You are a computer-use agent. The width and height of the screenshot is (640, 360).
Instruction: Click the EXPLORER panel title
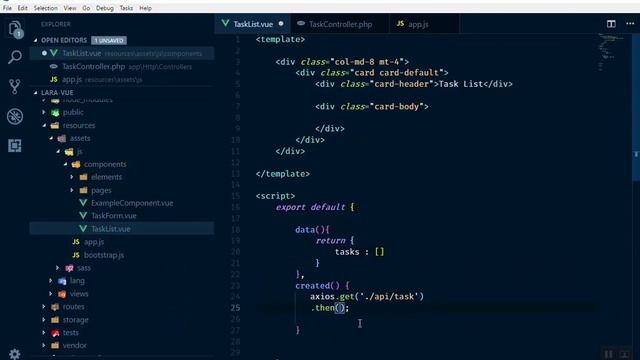pos(56,24)
